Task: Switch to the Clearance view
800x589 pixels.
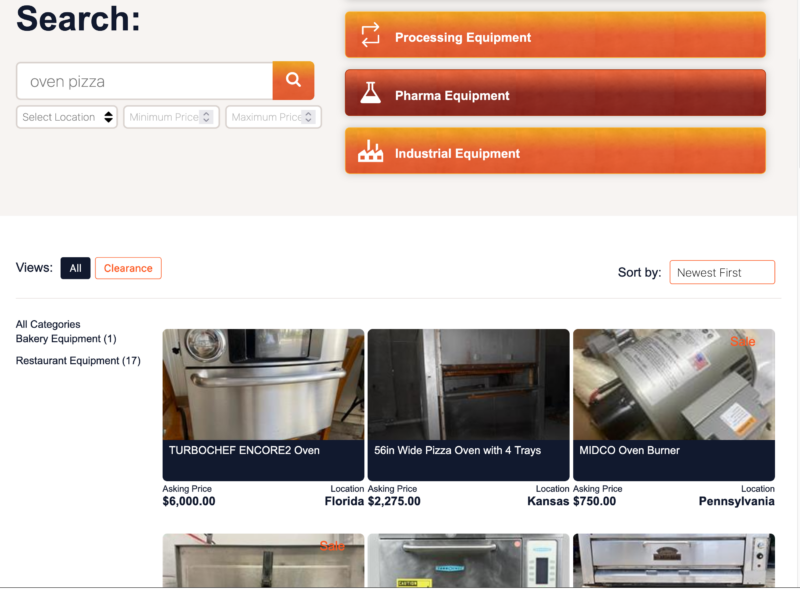Action: [x=128, y=268]
